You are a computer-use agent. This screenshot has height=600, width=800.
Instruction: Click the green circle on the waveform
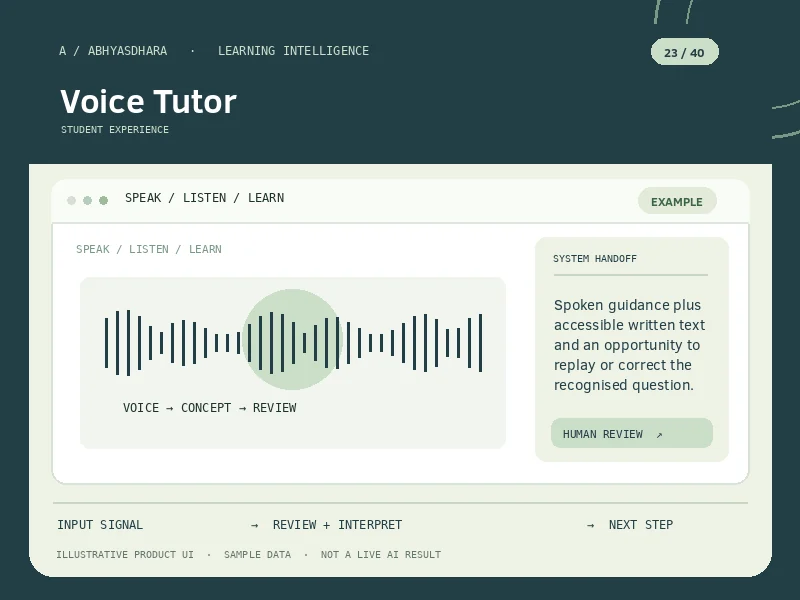click(292, 339)
